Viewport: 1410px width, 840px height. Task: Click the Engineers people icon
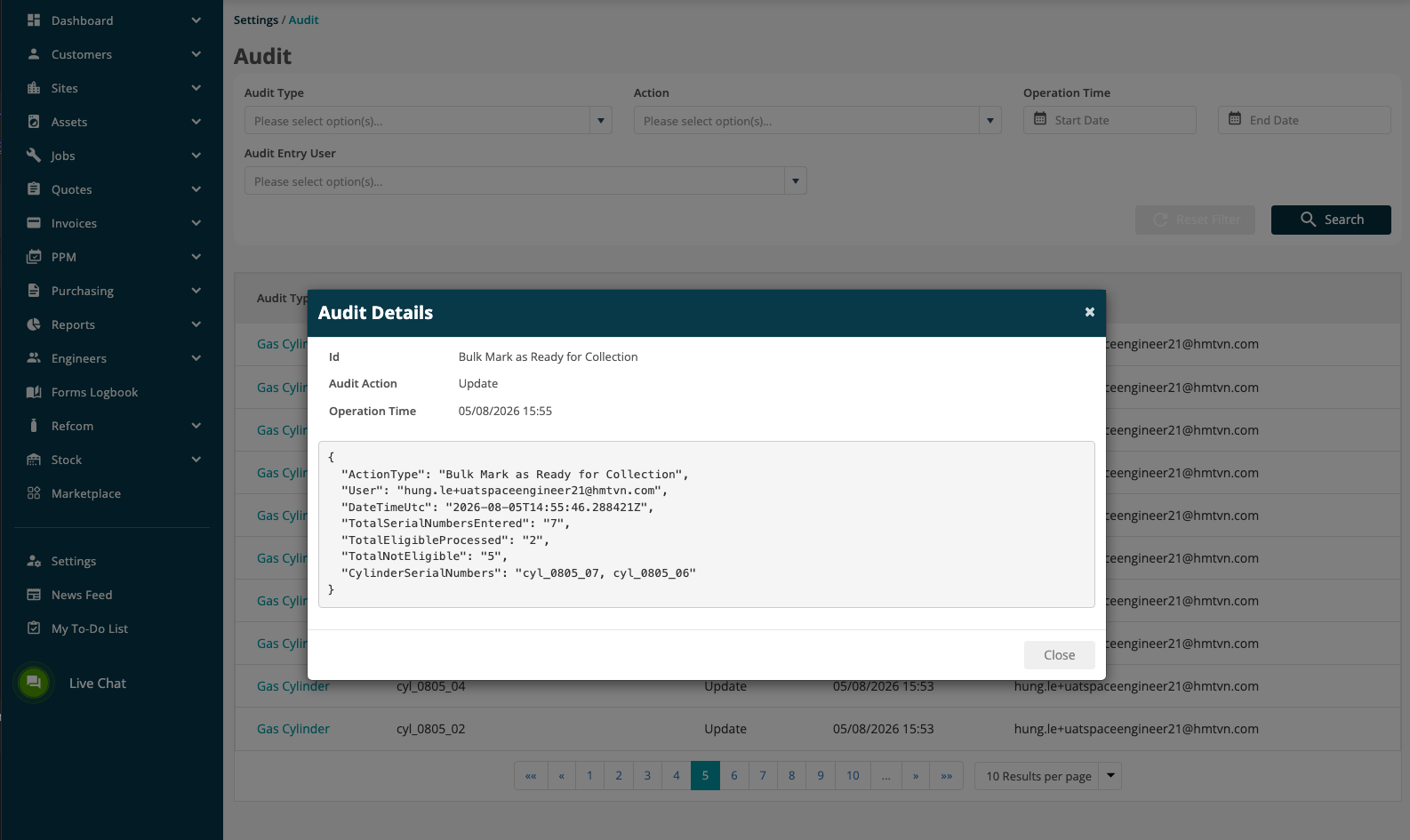34,357
